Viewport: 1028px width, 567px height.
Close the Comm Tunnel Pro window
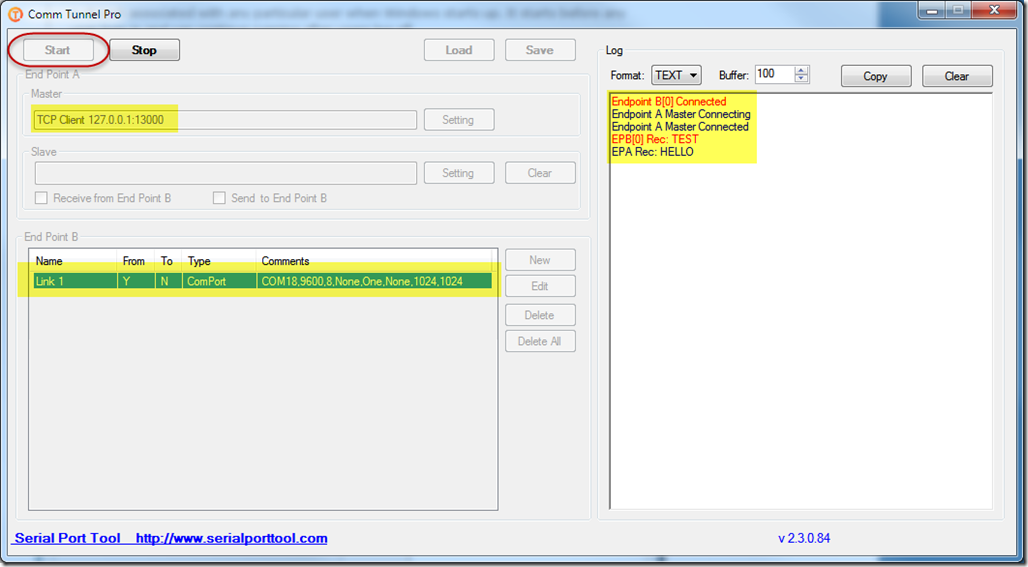(x=995, y=10)
